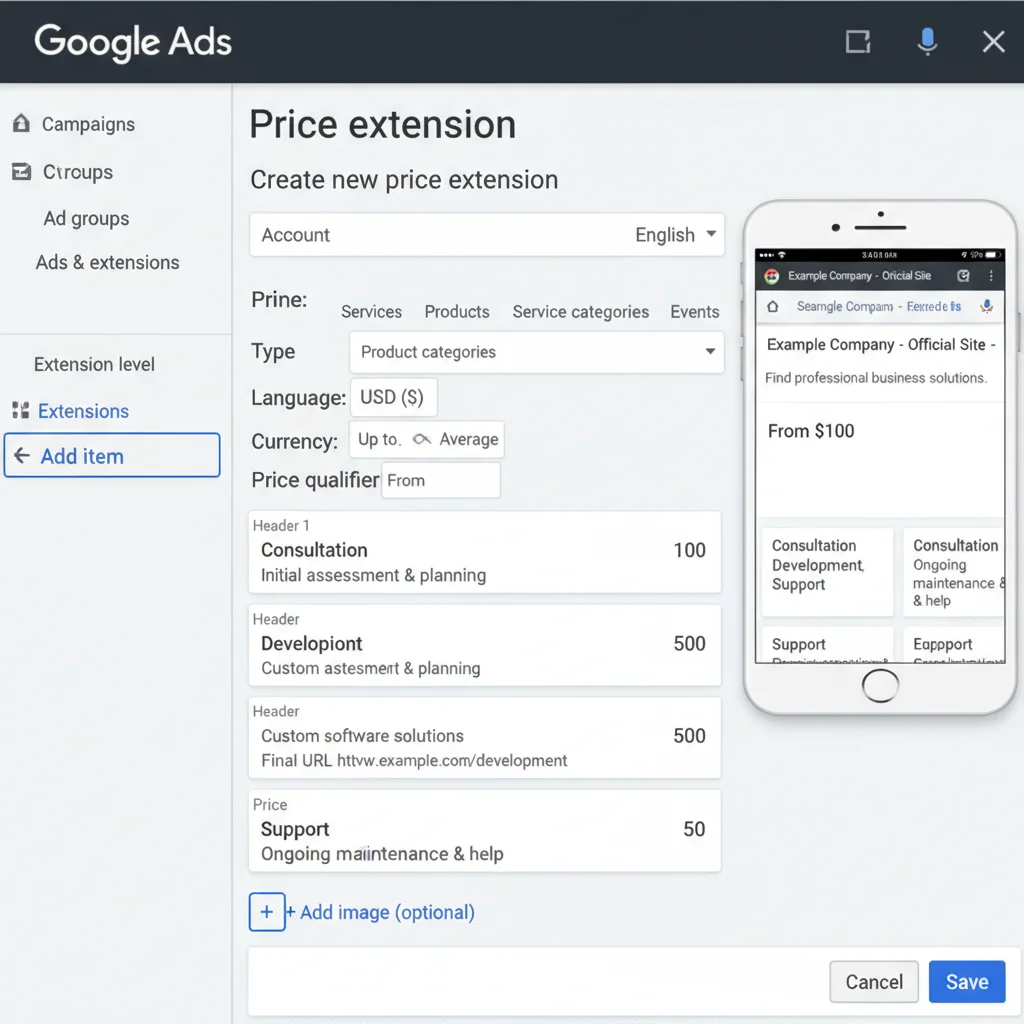
Task: Click the Campaigns sidebar icon
Action: click(22, 123)
